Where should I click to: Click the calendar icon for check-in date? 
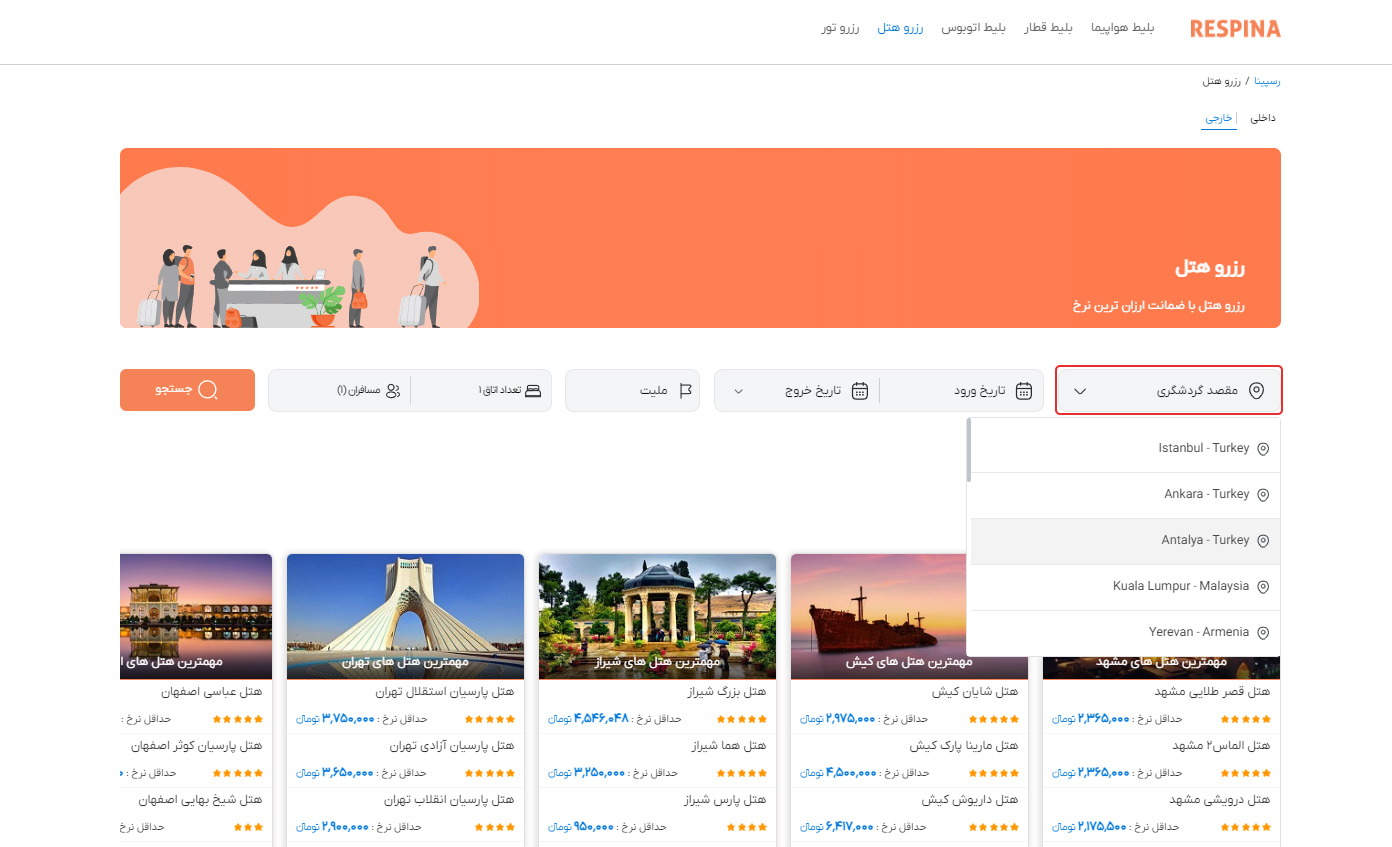(x=1023, y=391)
